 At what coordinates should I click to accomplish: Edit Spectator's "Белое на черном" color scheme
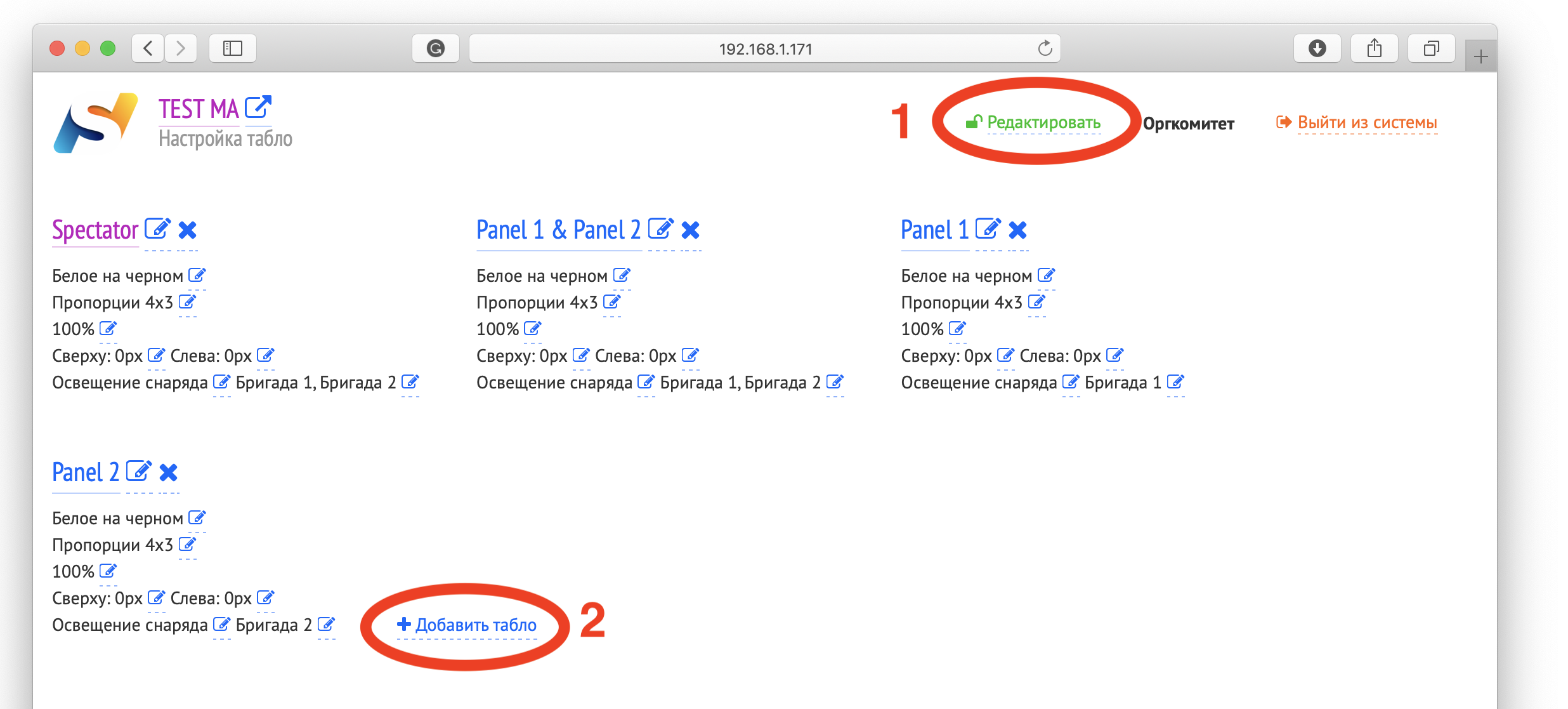coord(197,275)
